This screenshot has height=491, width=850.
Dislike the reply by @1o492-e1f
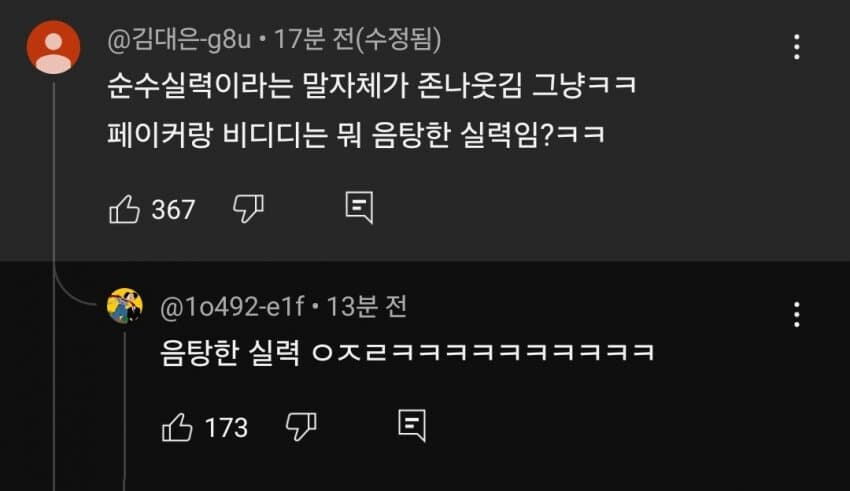point(301,427)
